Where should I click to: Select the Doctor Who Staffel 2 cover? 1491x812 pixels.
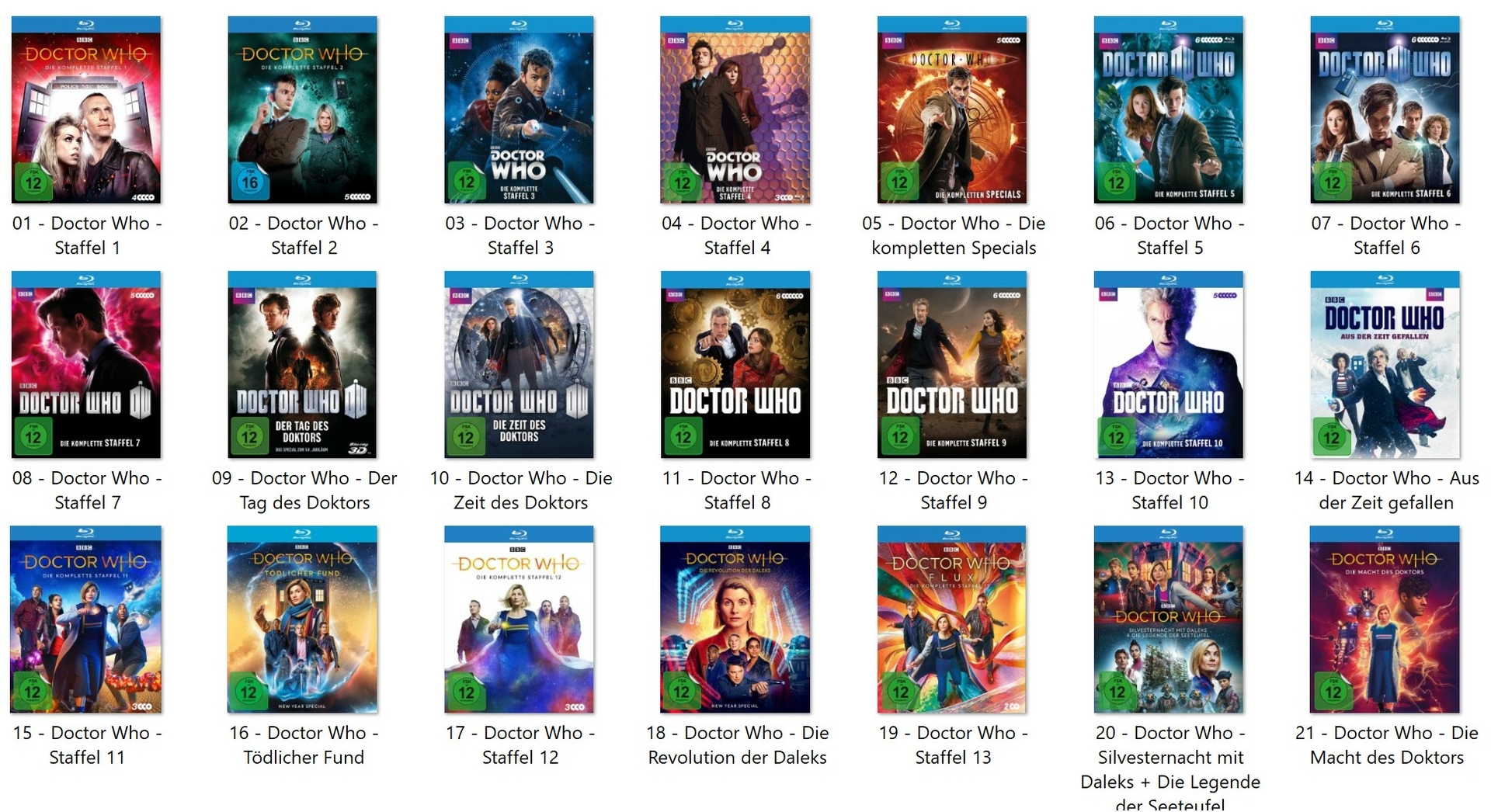point(303,110)
